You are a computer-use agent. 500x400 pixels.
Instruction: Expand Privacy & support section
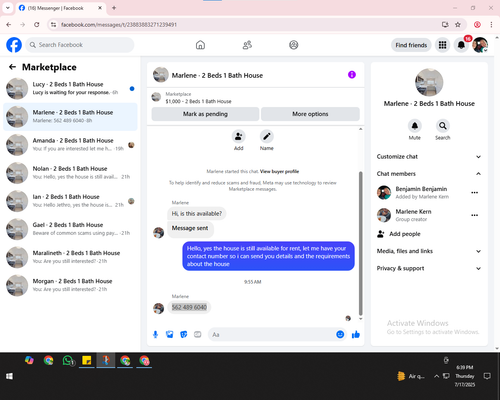[x=429, y=268]
